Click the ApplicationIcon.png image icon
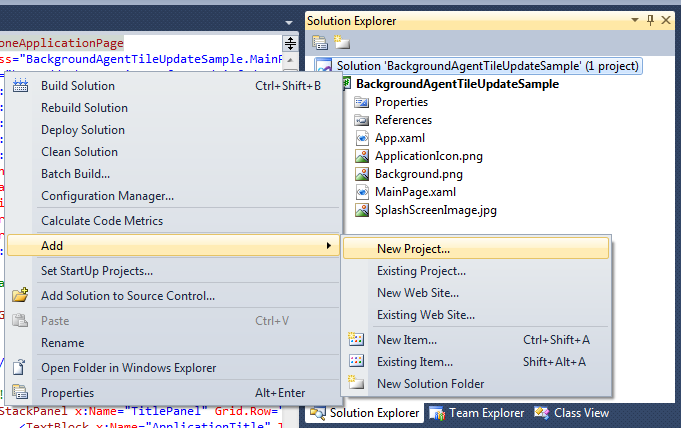The width and height of the screenshot is (681, 428). click(362, 156)
